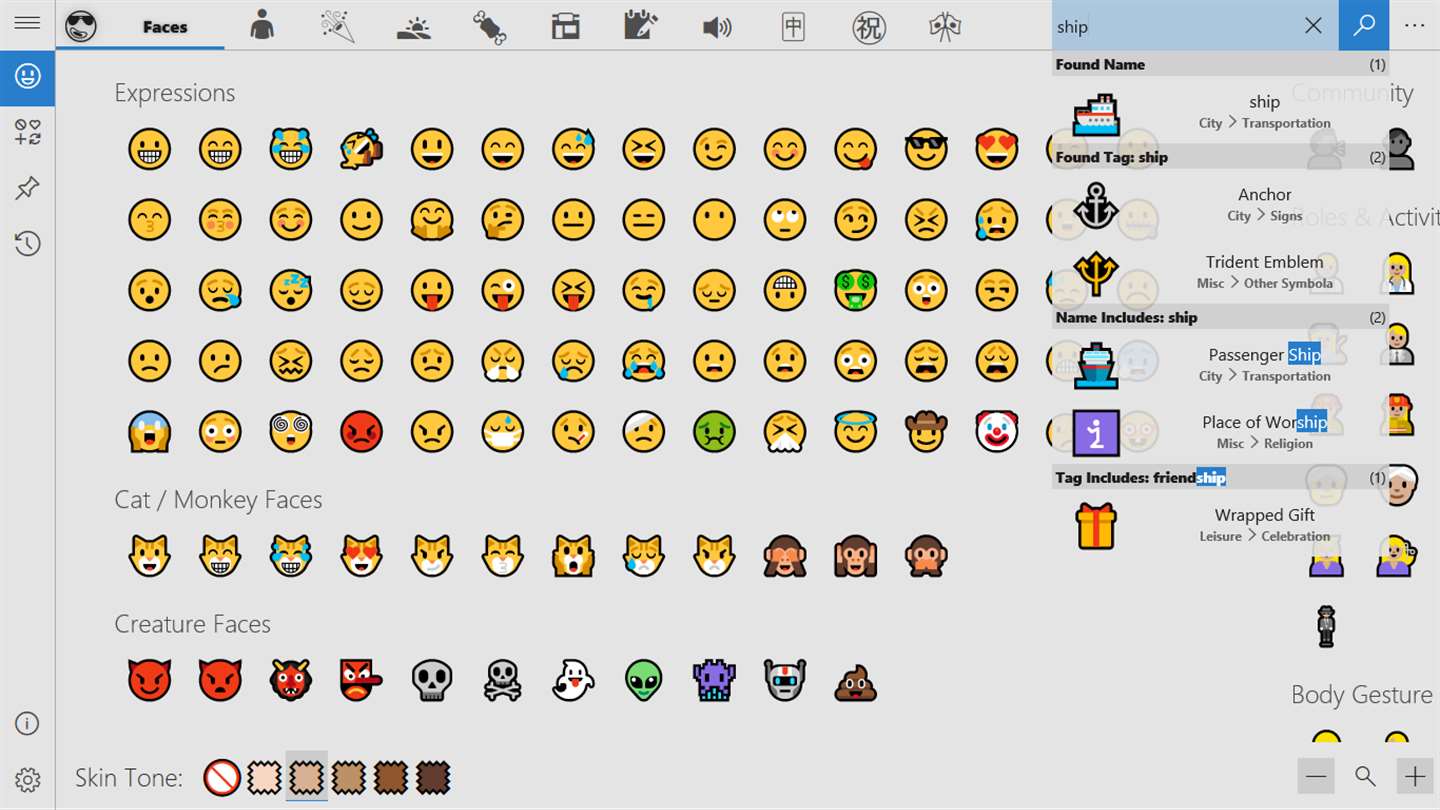Viewport: 1440px width, 810px height.
Task: Open pinned emojis in the sidebar
Action: tap(27, 188)
